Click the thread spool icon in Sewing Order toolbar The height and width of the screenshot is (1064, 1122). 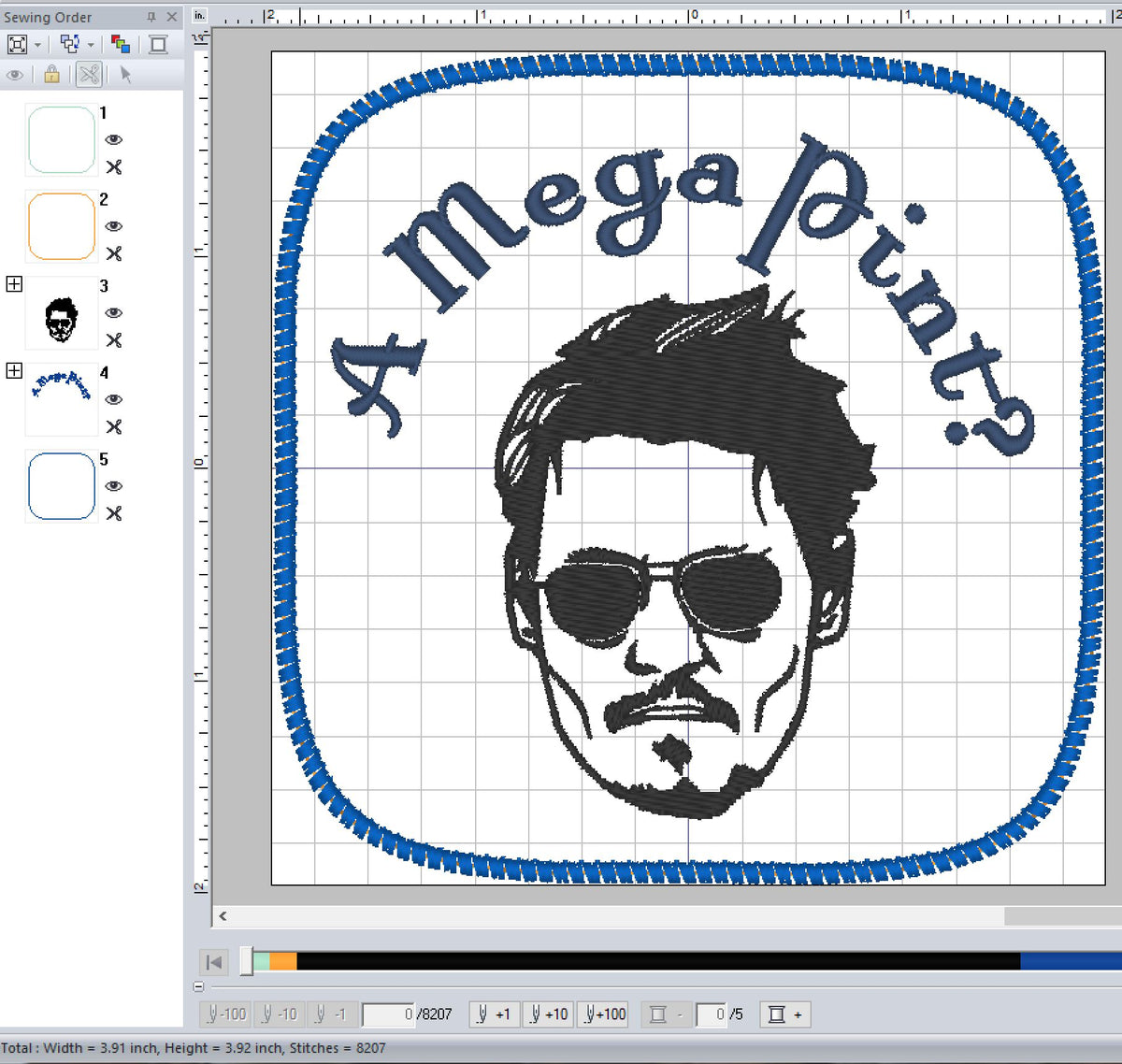tap(158, 44)
